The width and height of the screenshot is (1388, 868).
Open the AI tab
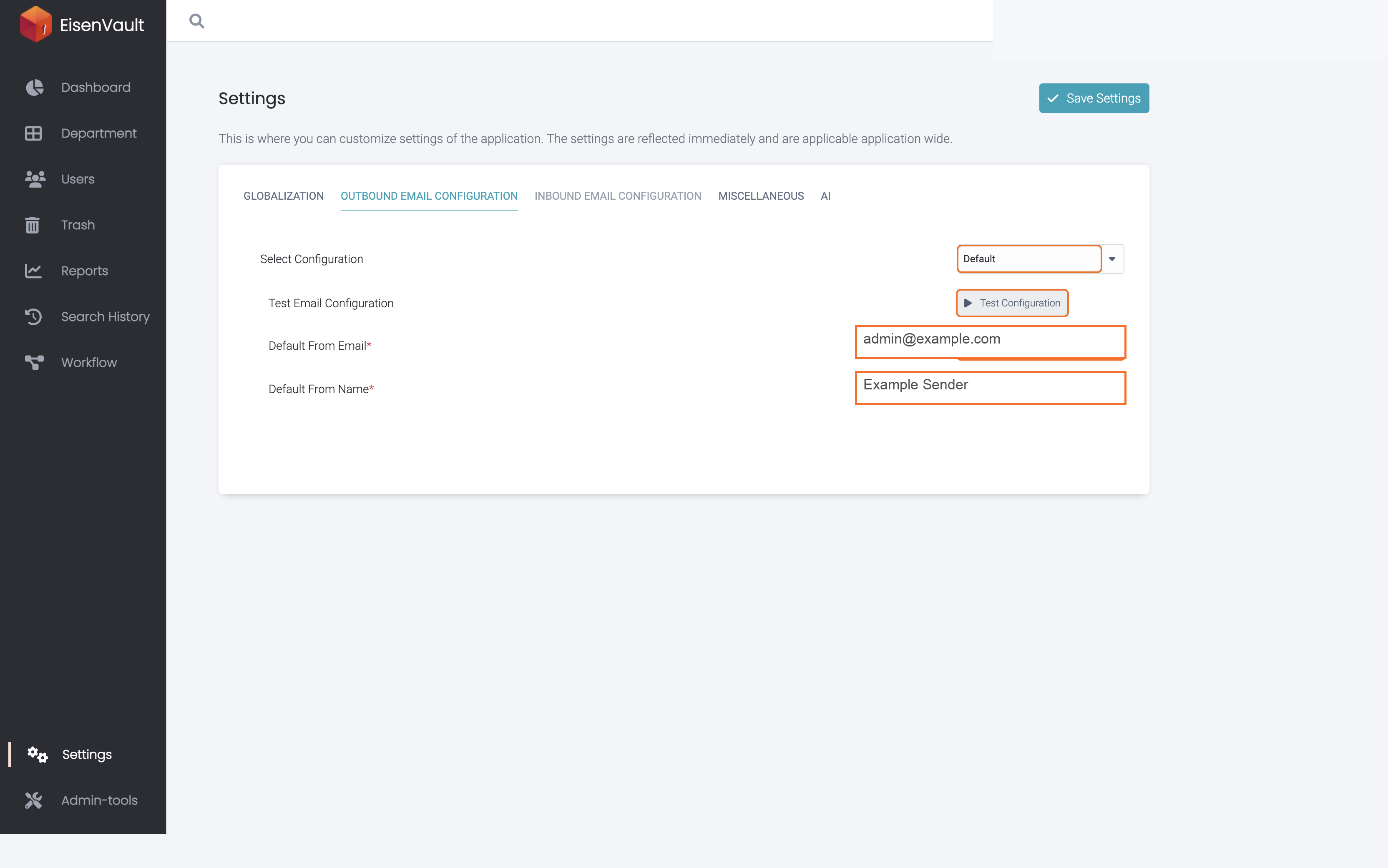825,196
